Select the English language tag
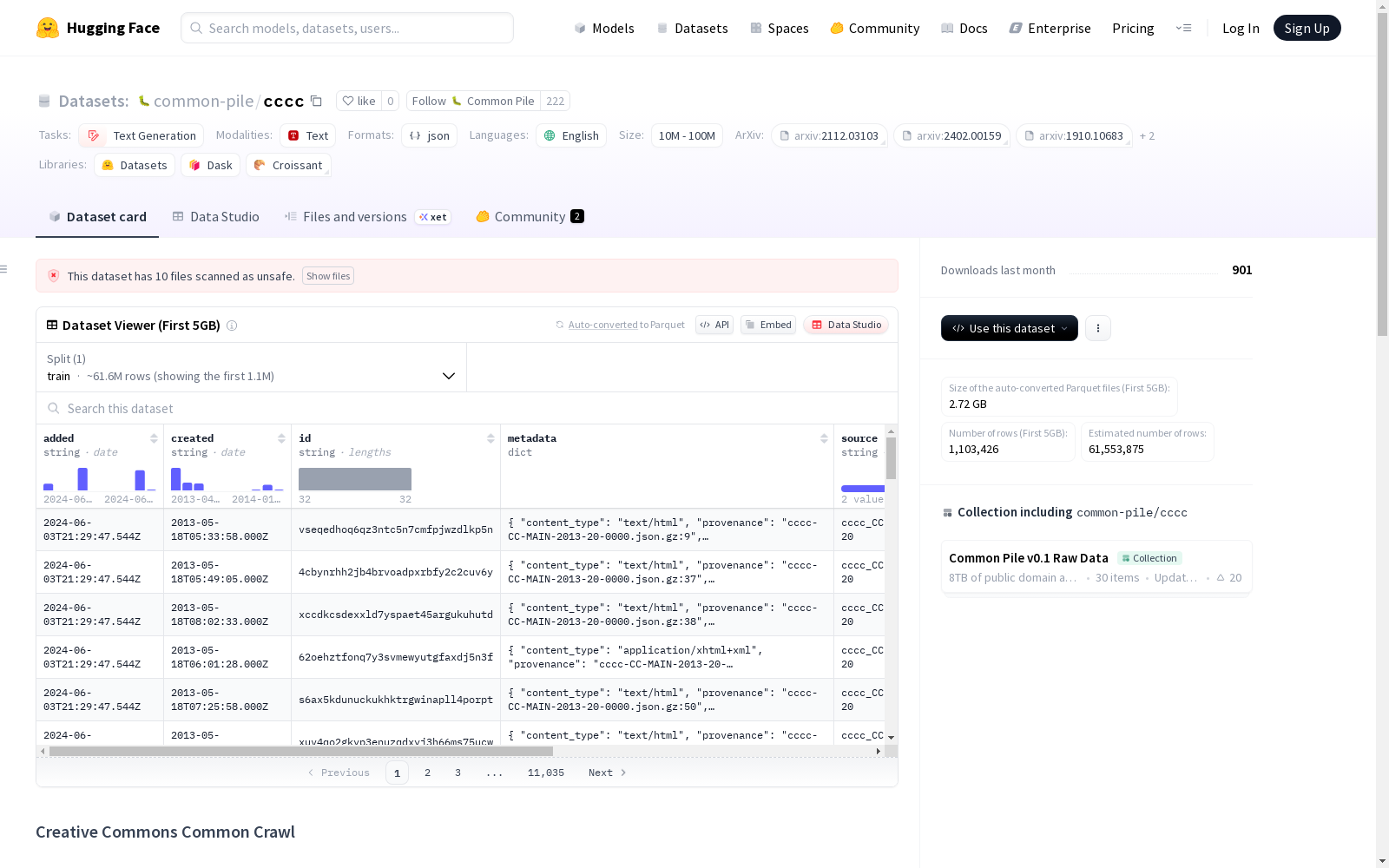 (x=571, y=135)
